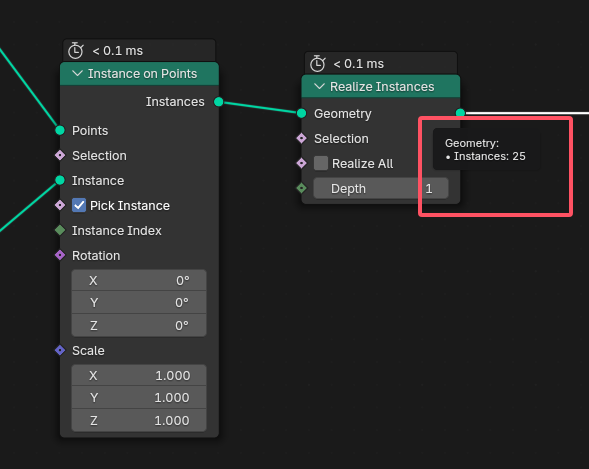Viewport: 589px width, 469px height.
Task: Click timer icon above Realize Instances
Action: coord(317,63)
